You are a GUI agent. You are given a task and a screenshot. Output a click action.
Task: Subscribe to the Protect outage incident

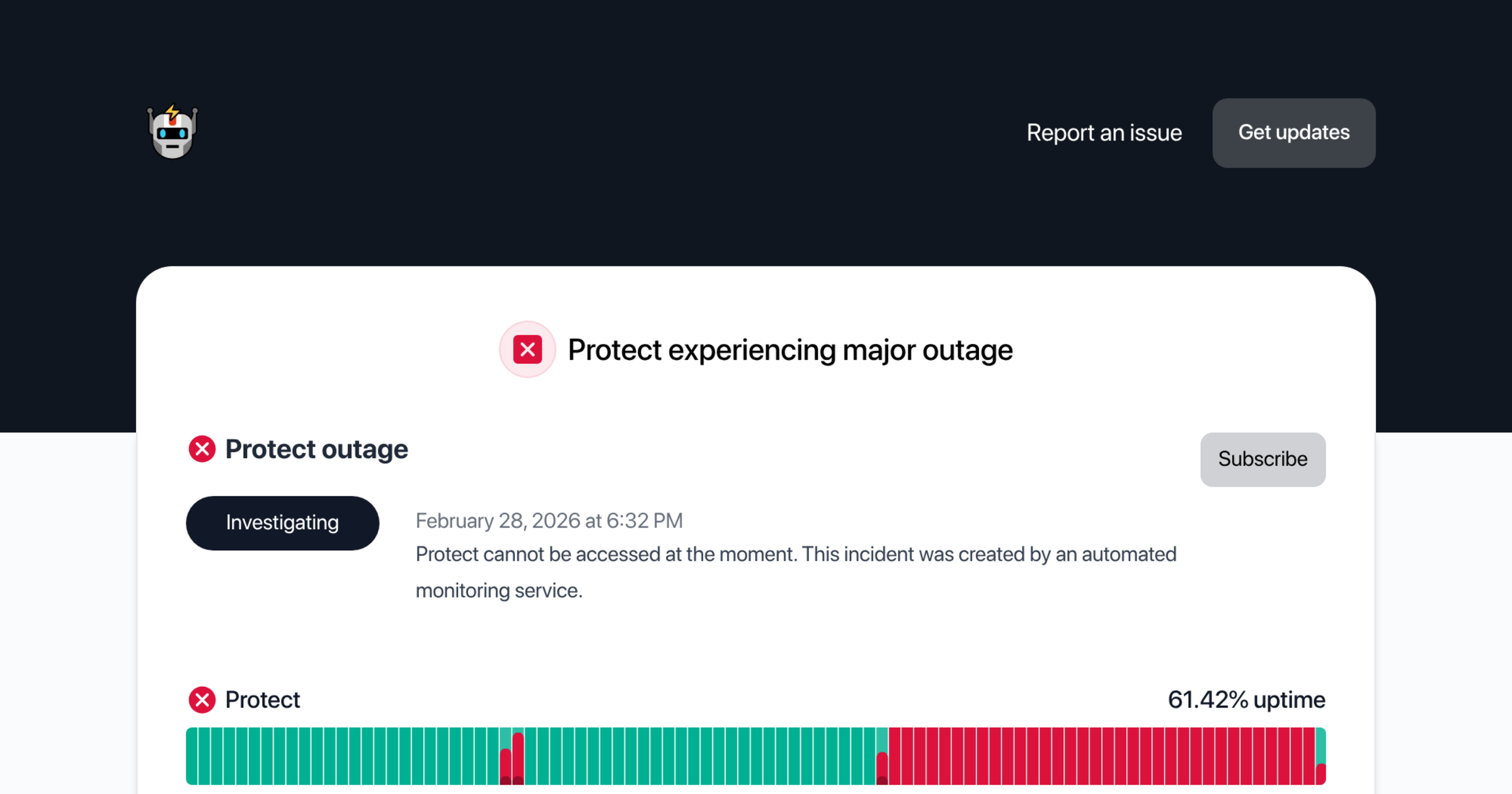(1263, 459)
